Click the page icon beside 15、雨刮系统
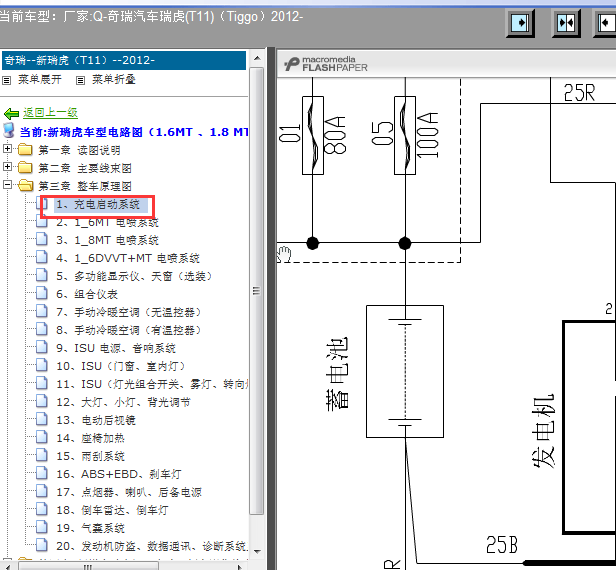 point(42,455)
